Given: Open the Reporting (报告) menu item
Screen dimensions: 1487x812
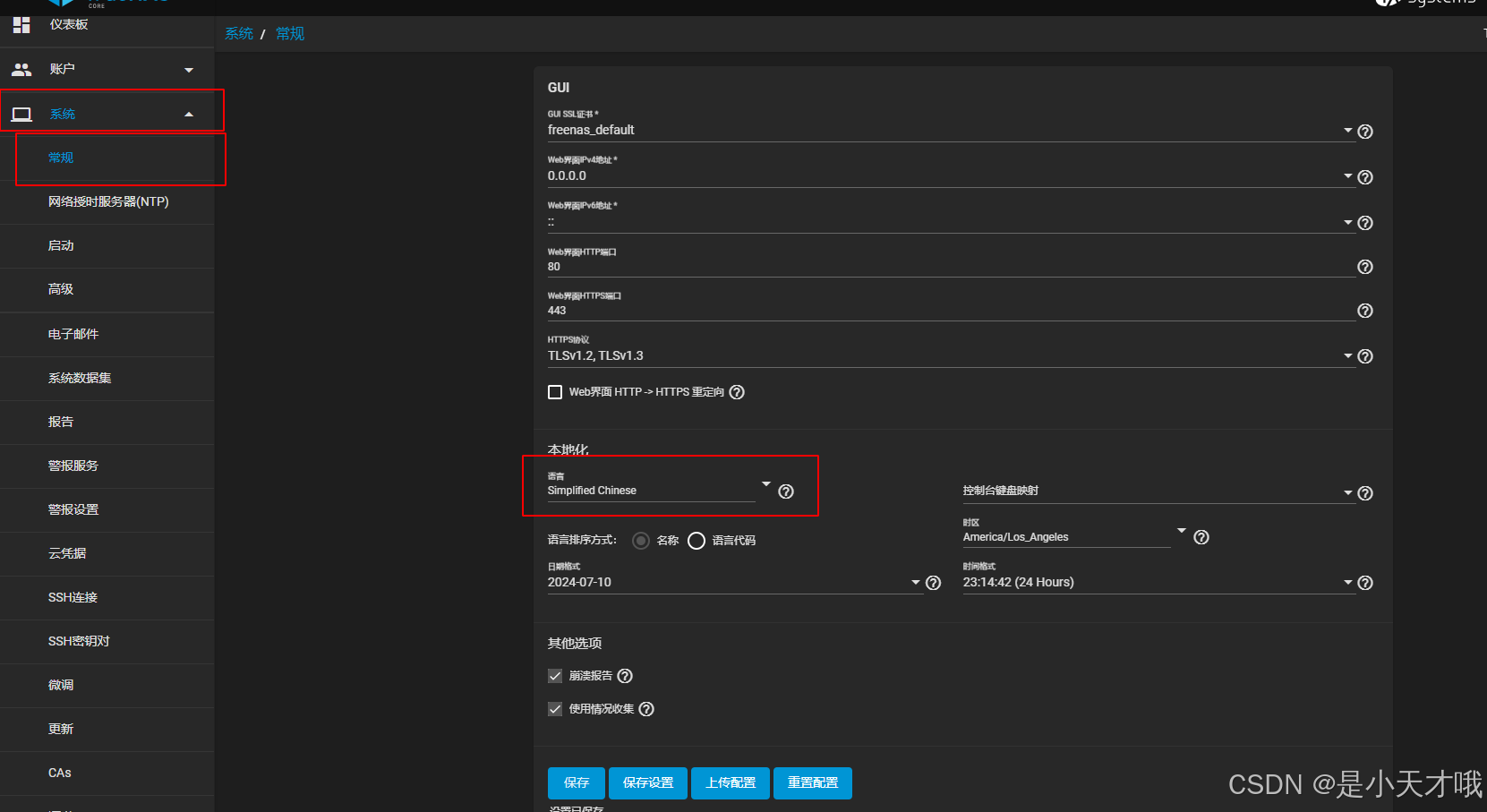Looking at the screenshot, I should pos(107,422).
